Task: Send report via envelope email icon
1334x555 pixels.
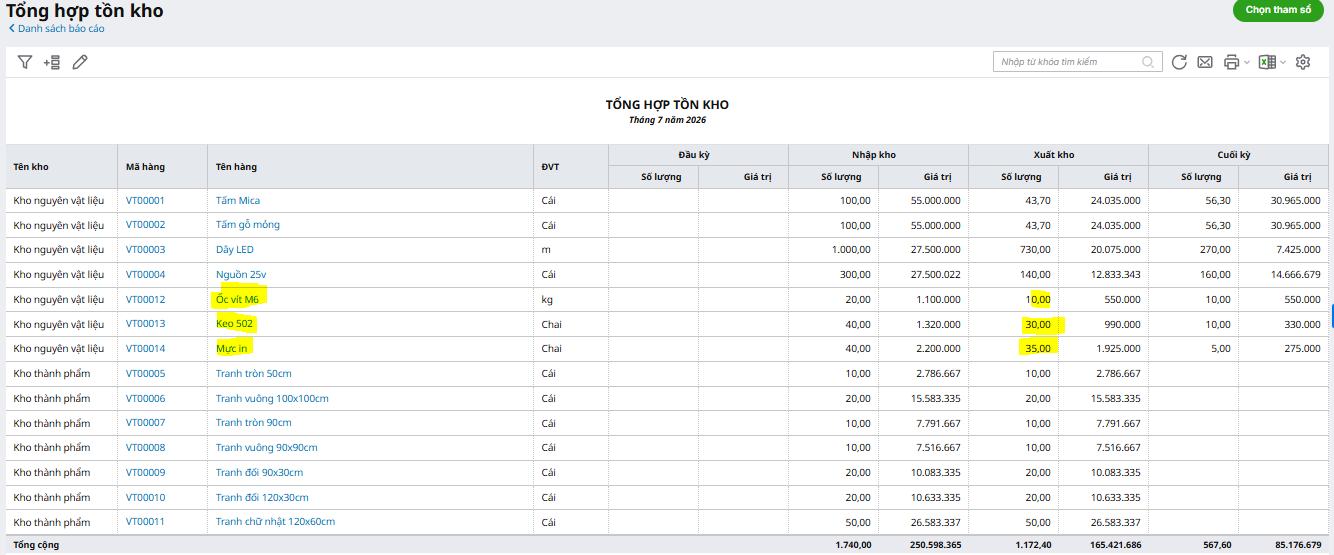Action: (1205, 62)
